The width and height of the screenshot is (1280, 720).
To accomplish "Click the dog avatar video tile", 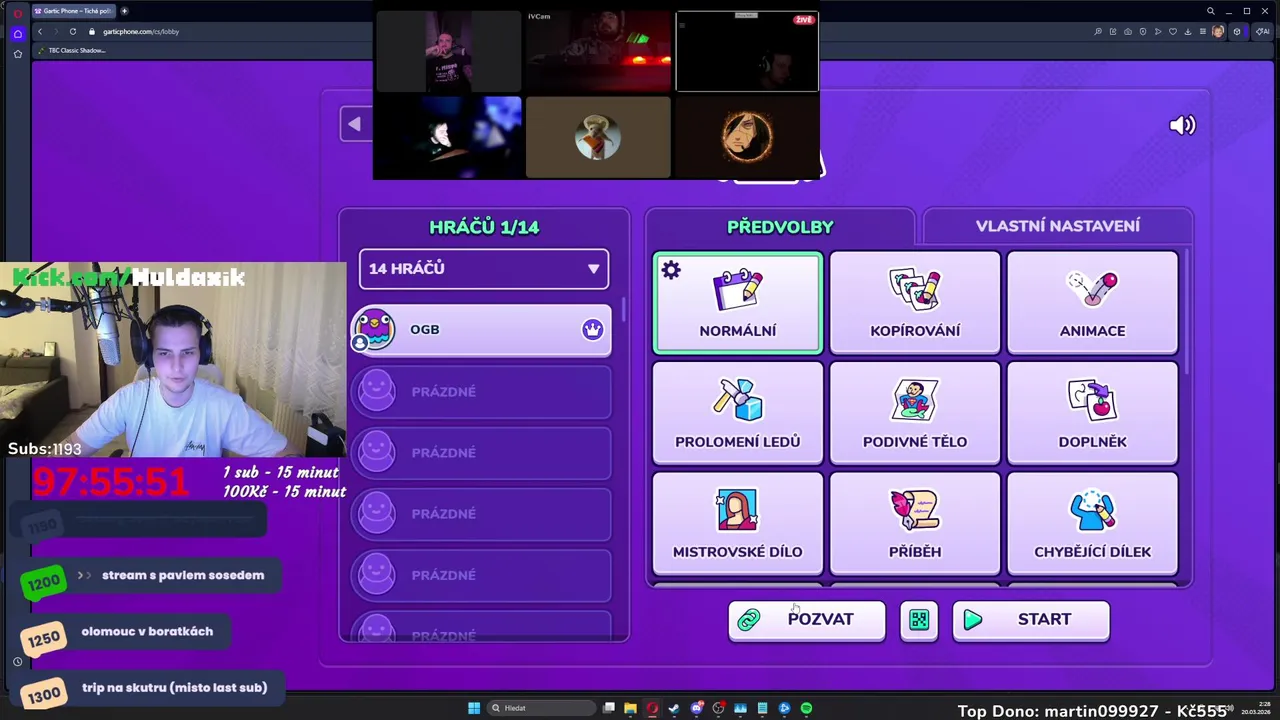I will pos(598,137).
